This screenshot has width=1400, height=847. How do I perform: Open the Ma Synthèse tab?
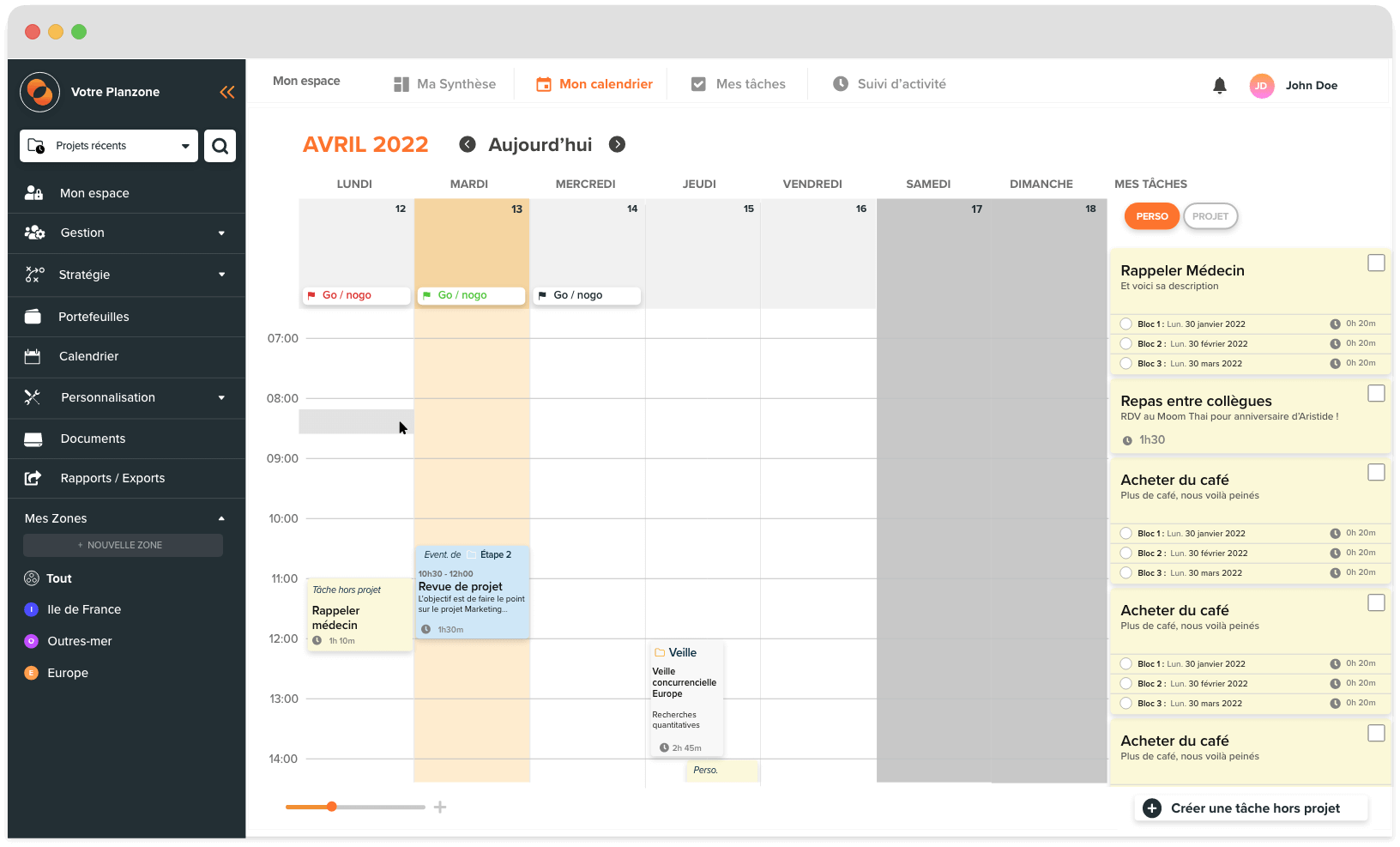point(445,84)
